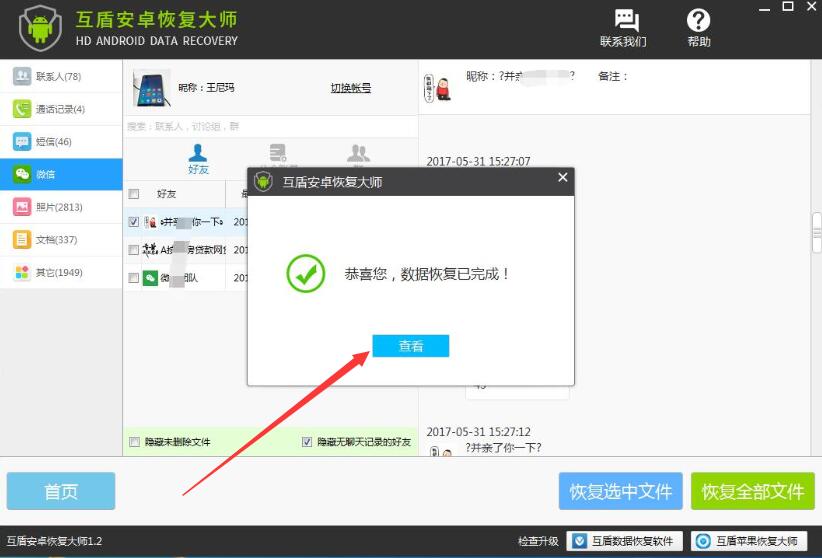Click 恢复全部文件 button
This screenshot has height=558, width=822.
point(753,491)
